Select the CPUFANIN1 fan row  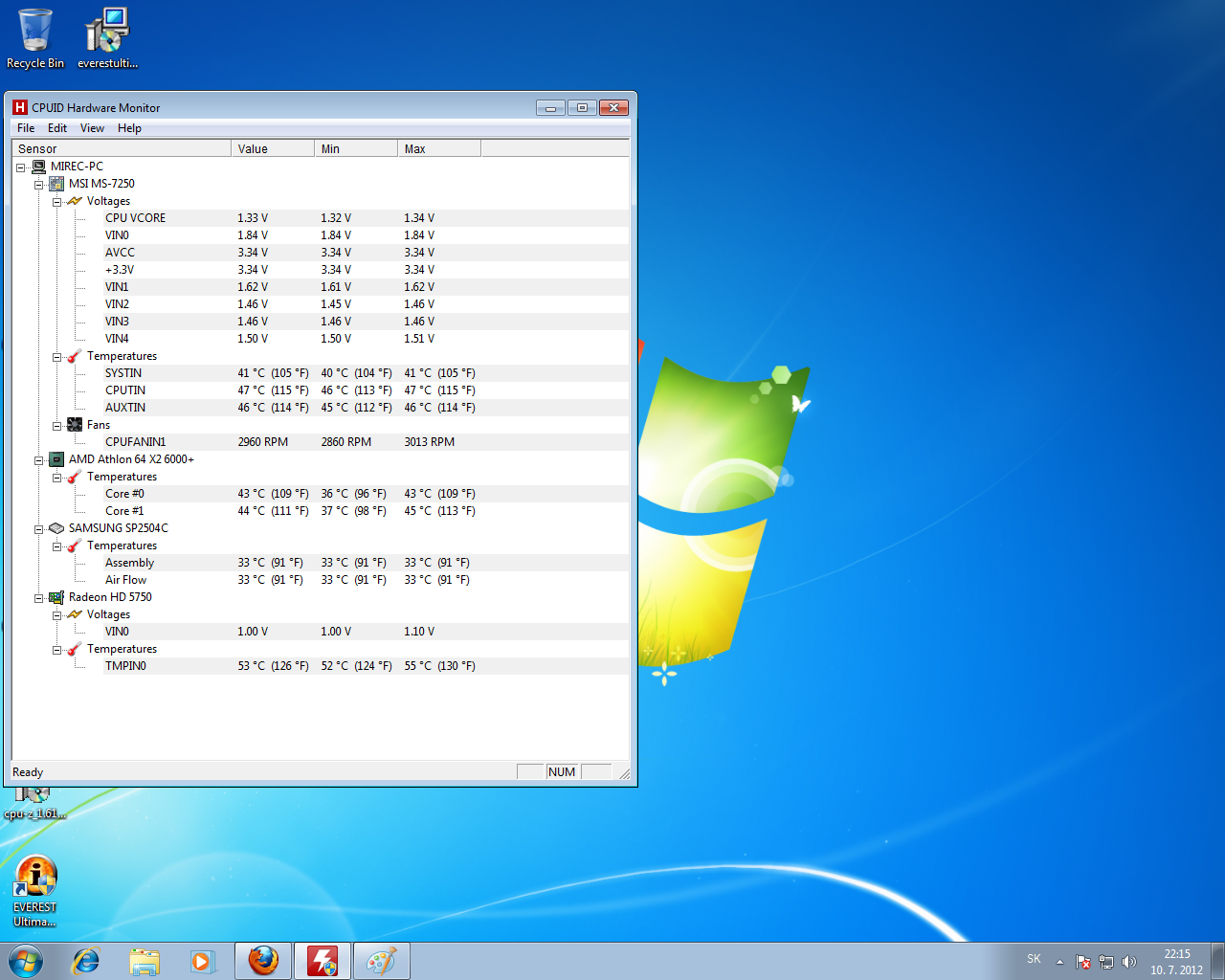tap(367, 442)
